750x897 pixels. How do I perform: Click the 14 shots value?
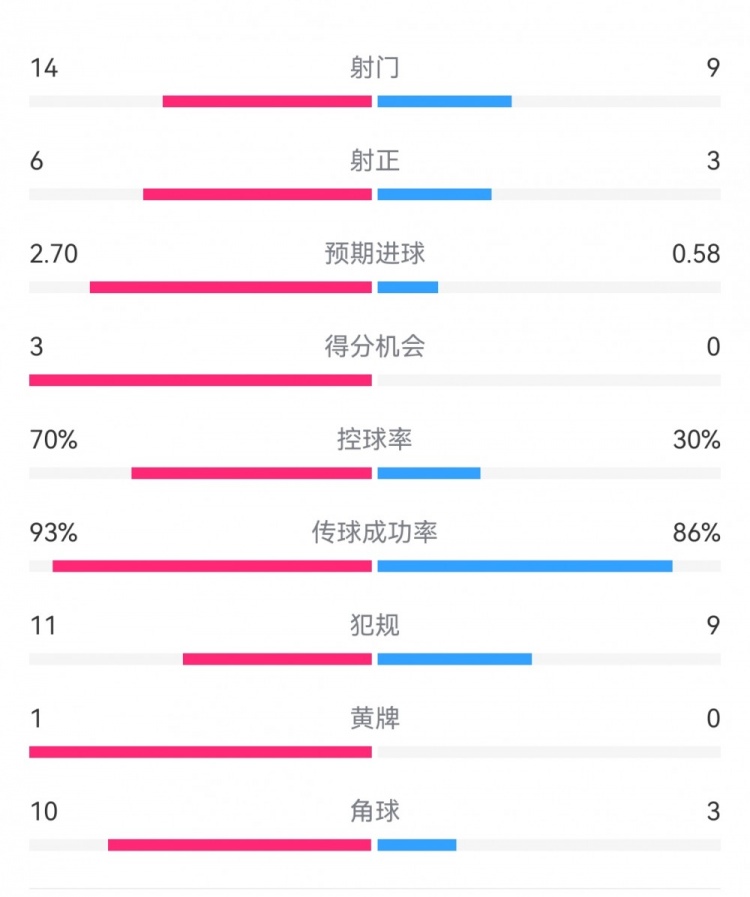pyautogui.click(x=44, y=68)
